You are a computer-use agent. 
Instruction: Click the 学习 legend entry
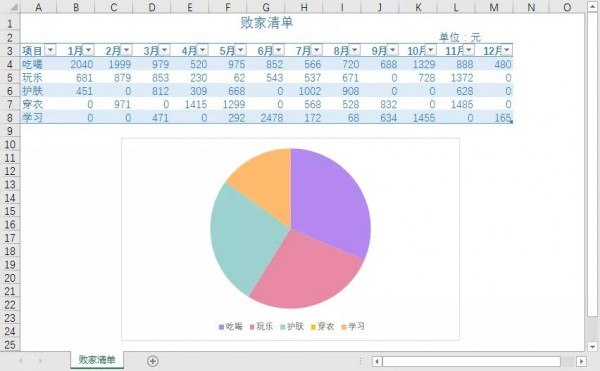point(353,326)
